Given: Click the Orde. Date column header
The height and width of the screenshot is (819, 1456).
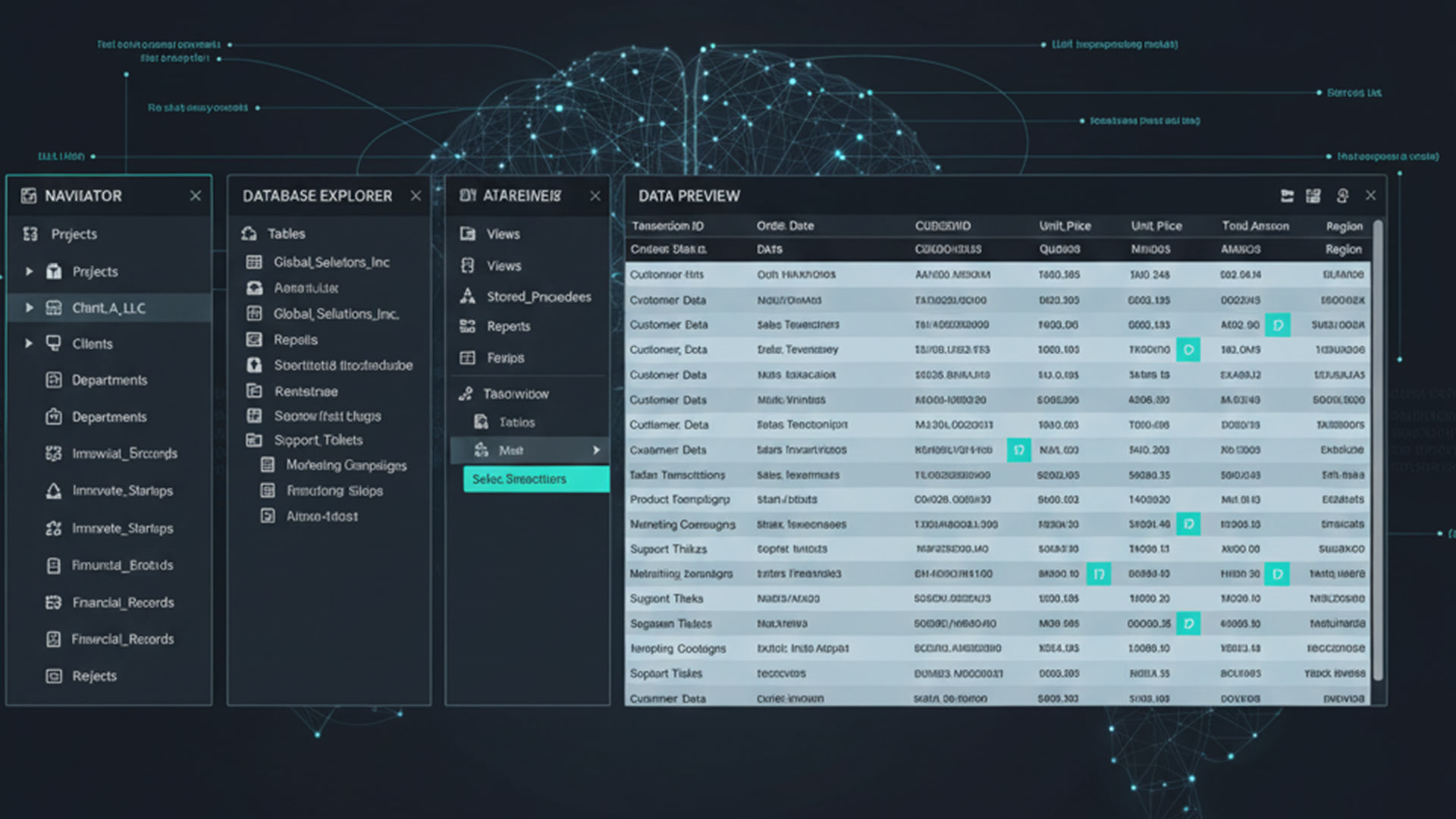Looking at the screenshot, I should pos(785,226).
